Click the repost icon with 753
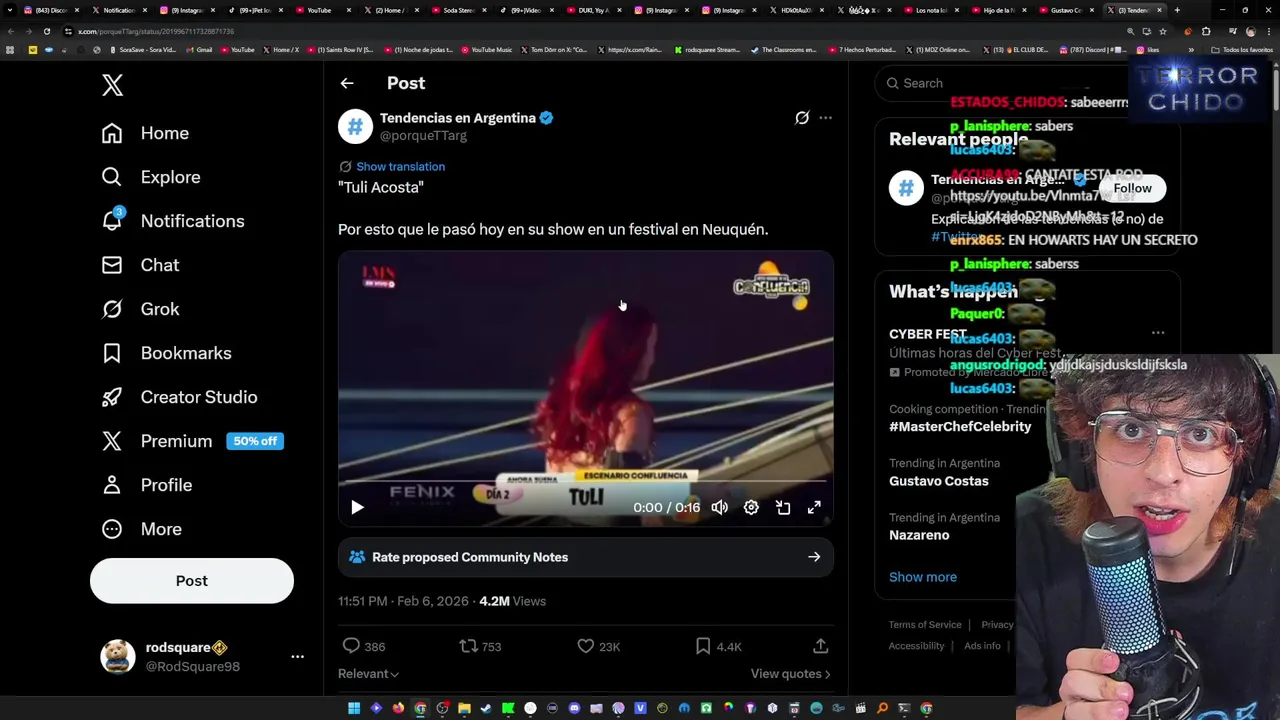 pyautogui.click(x=468, y=646)
